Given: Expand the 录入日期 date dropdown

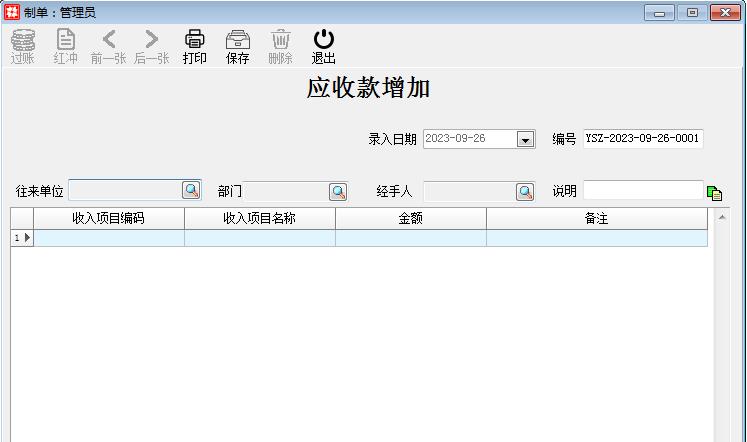Looking at the screenshot, I should pyautogui.click(x=525, y=140).
